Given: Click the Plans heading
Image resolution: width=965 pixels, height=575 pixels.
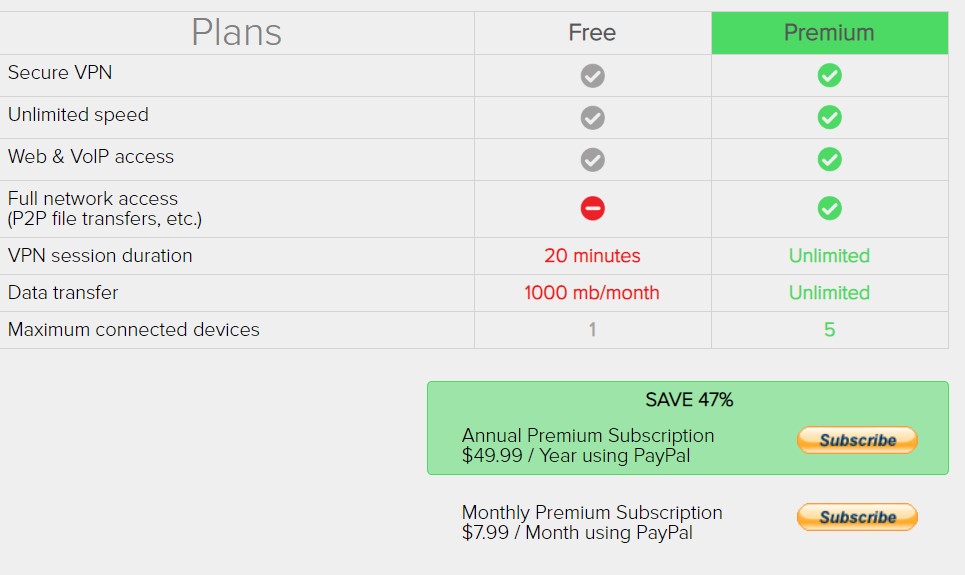Looking at the screenshot, I should click(x=236, y=33).
